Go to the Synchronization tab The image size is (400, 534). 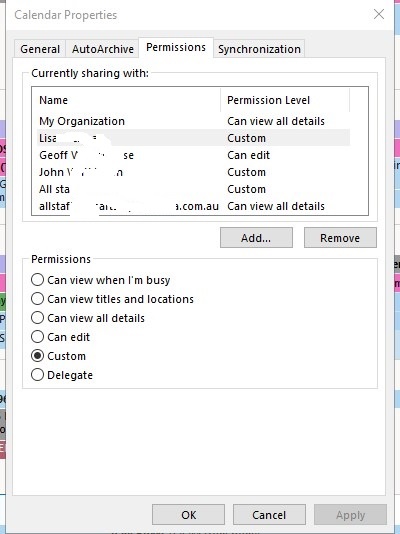click(x=259, y=49)
